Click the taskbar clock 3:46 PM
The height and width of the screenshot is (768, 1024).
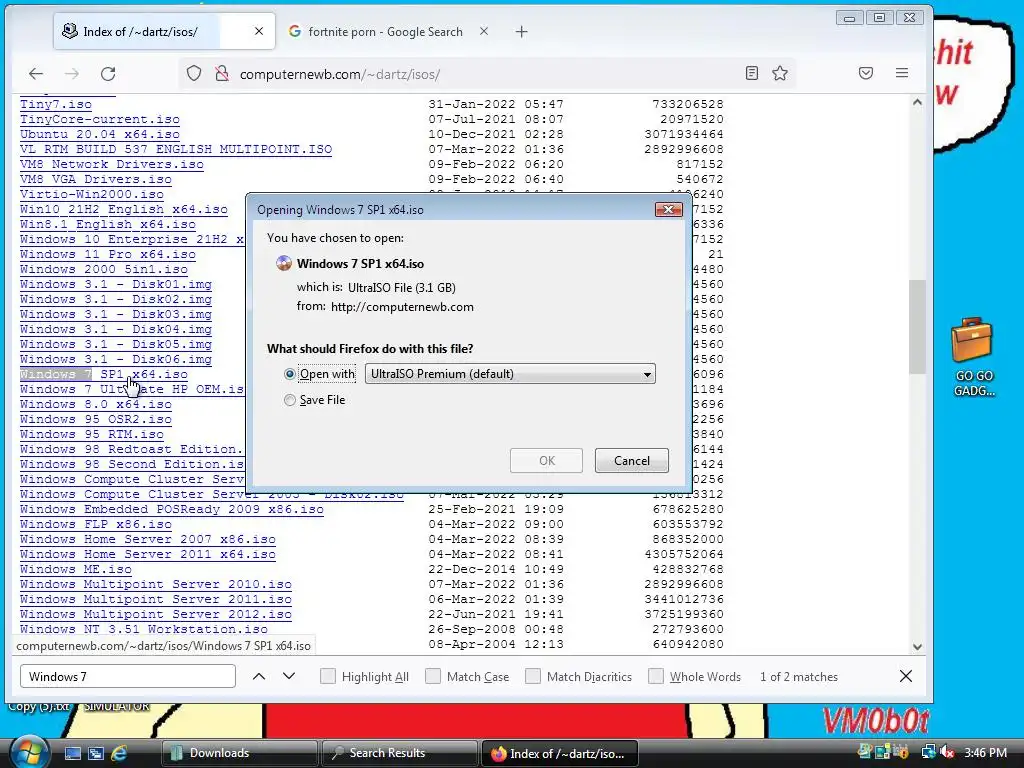point(985,753)
